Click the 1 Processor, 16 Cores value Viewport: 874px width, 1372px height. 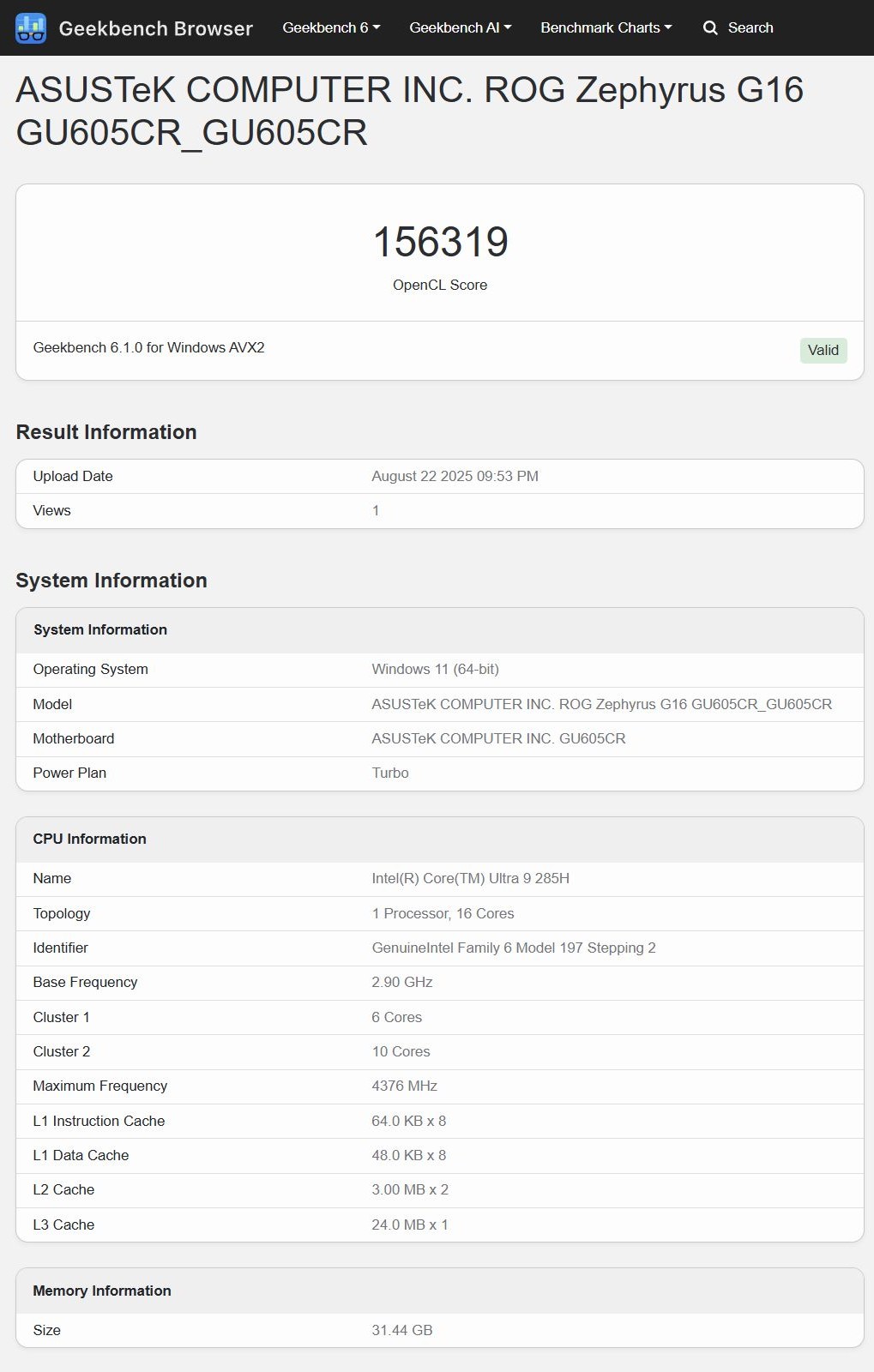pos(443,913)
